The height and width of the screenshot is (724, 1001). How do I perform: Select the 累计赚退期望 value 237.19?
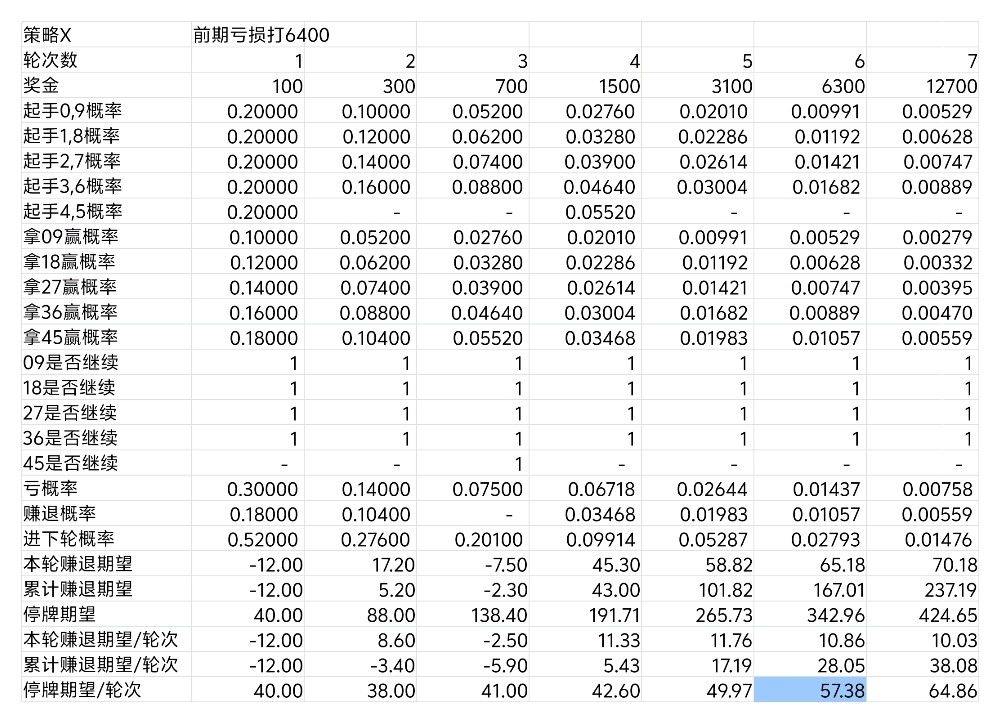click(x=951, y=589)
